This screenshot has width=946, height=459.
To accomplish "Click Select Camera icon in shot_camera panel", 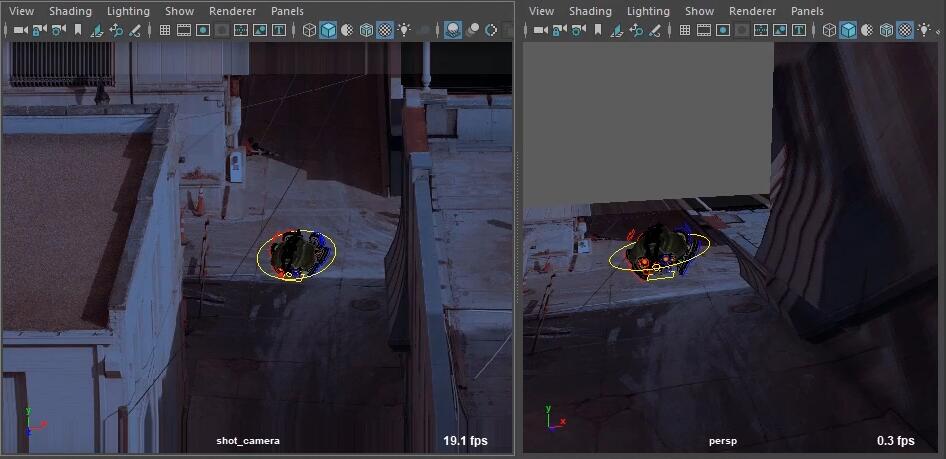I will pyautogui.click(x=20, y=30).
